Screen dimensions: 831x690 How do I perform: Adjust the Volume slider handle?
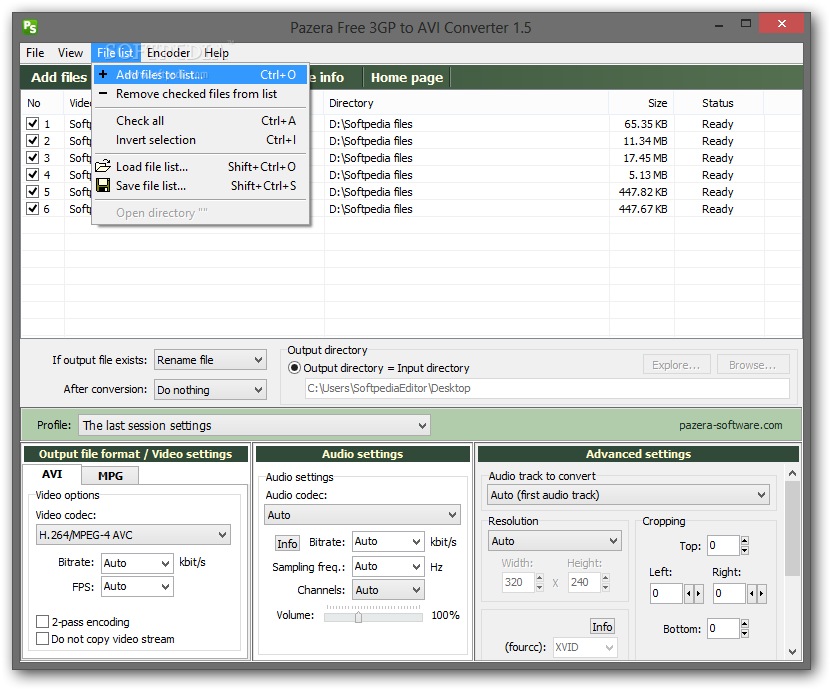(x=358, y=617)
